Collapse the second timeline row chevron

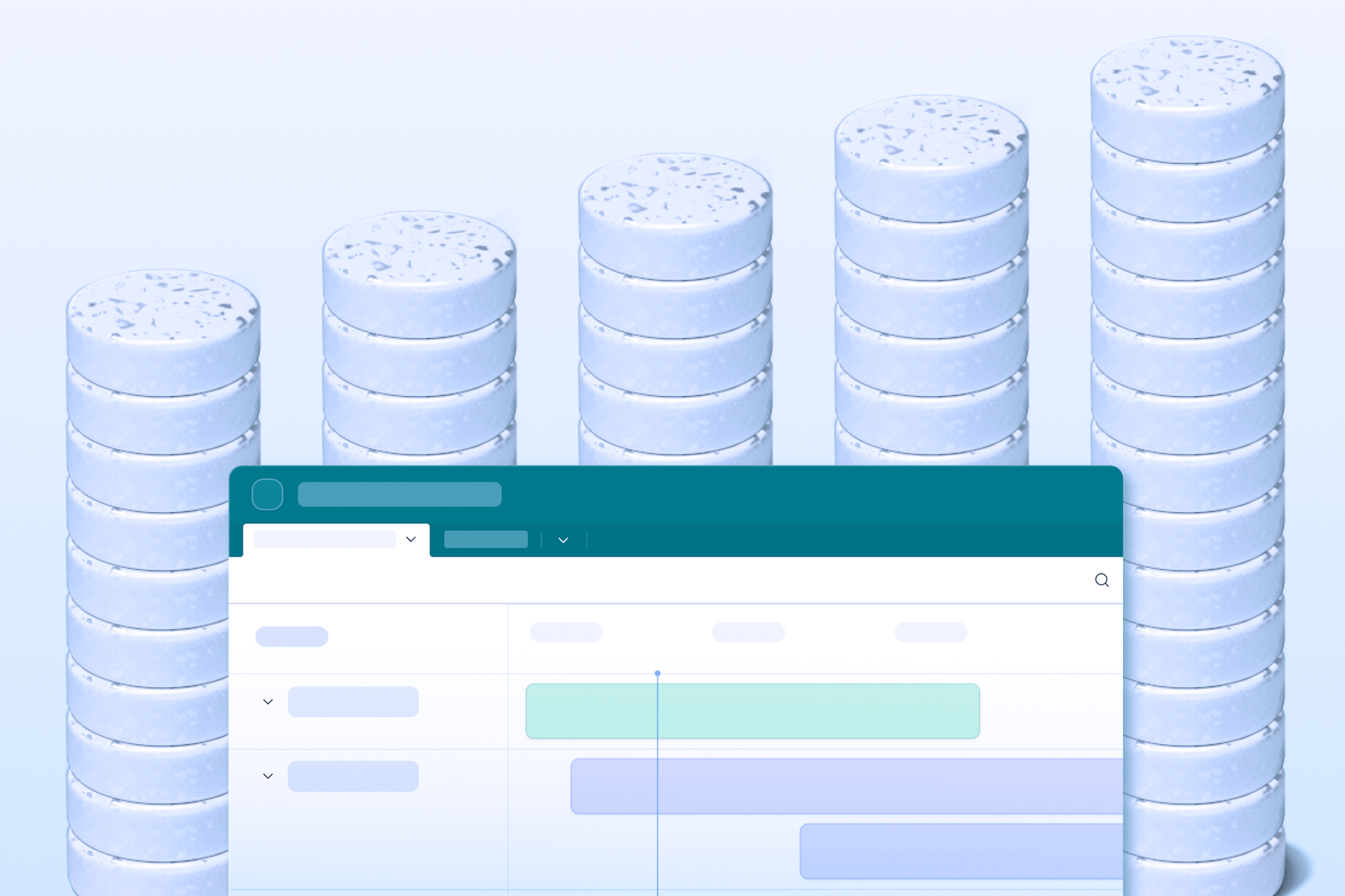268,776
